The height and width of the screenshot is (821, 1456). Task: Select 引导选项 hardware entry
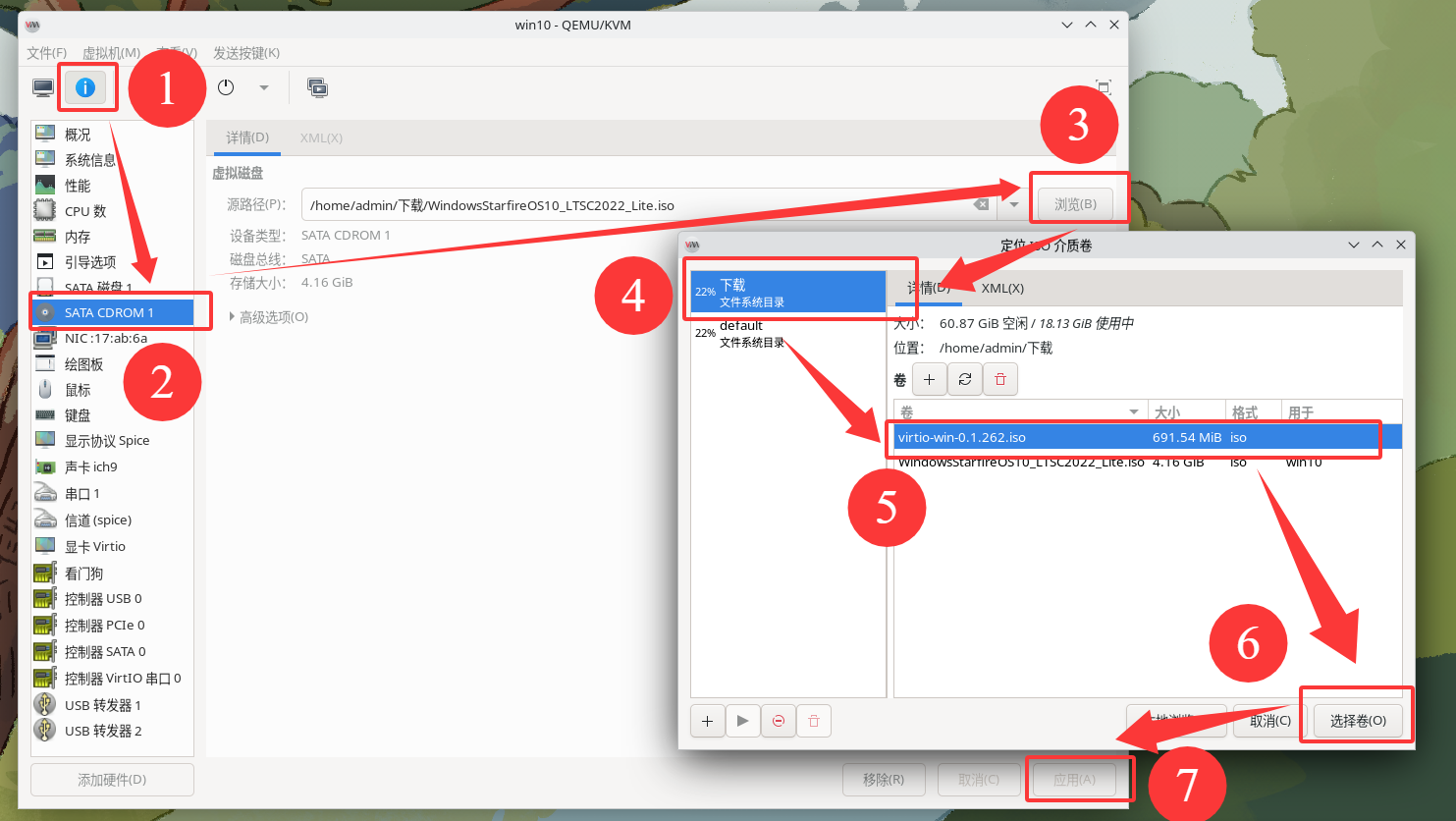click(112, 262)
